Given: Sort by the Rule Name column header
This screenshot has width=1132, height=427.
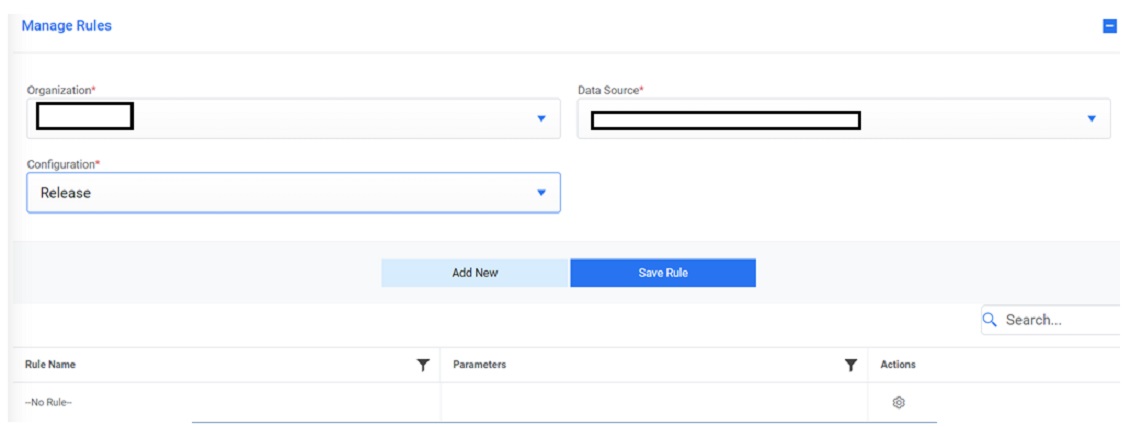Looking at the screenshot, I should point(50,365).
